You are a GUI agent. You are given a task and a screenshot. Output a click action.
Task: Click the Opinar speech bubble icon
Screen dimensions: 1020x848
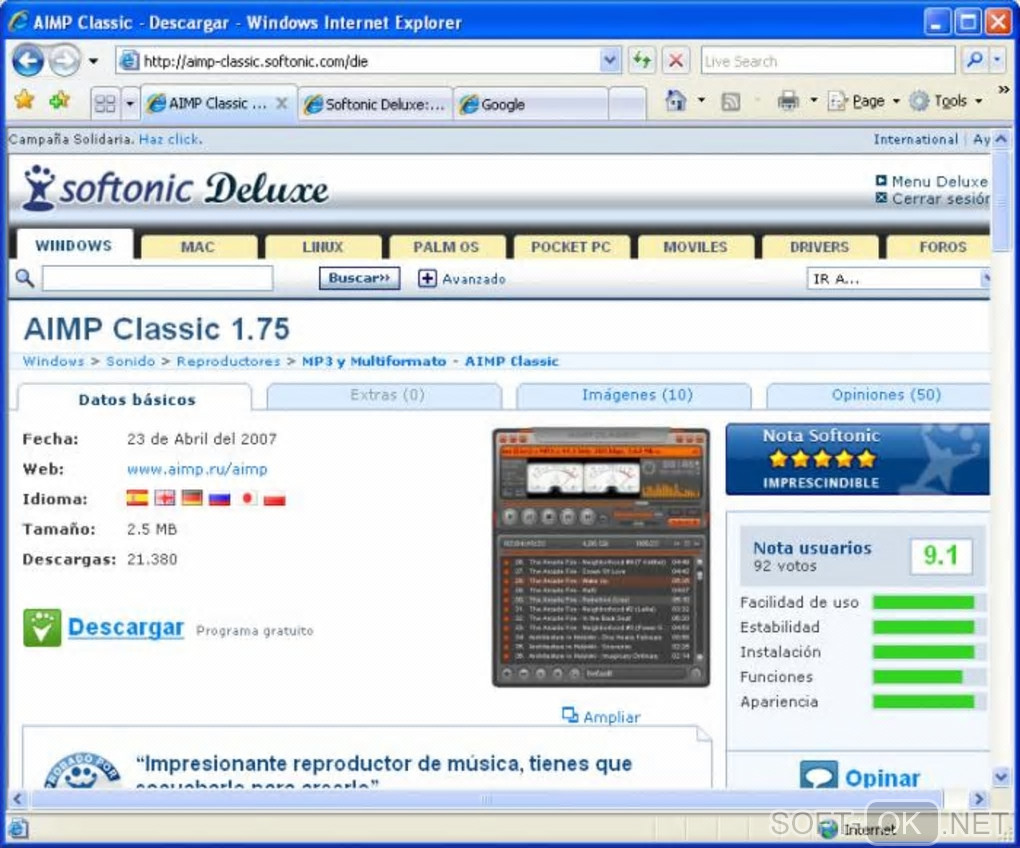(x=818, y=775)
